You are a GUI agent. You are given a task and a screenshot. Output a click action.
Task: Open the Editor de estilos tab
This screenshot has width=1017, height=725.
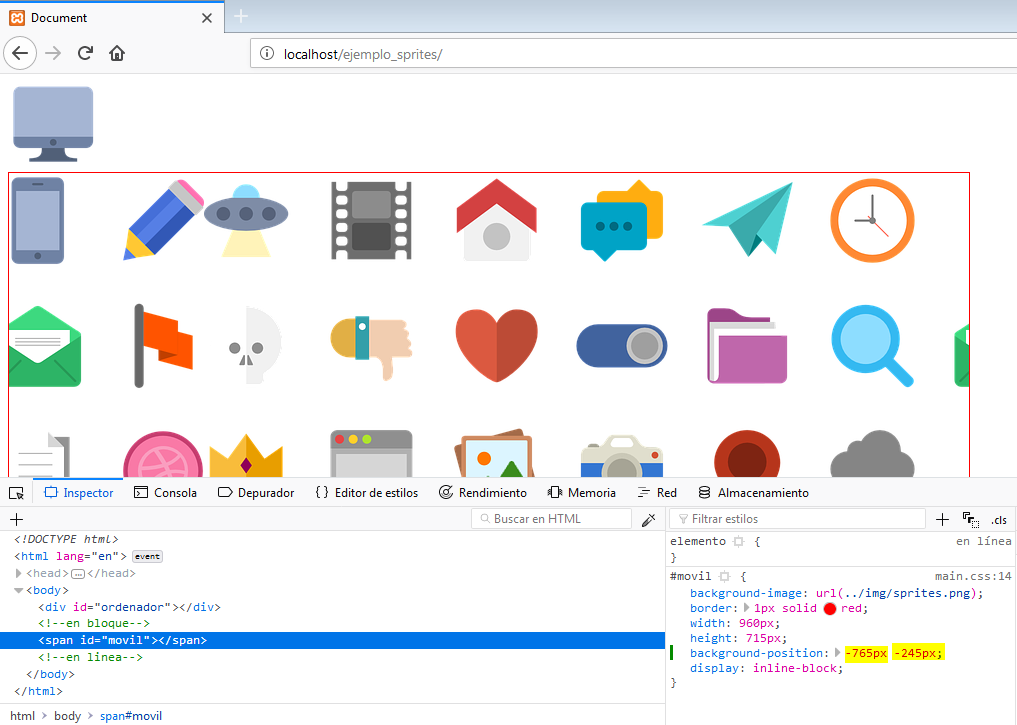pyautogui.click(x=366, y=493)
